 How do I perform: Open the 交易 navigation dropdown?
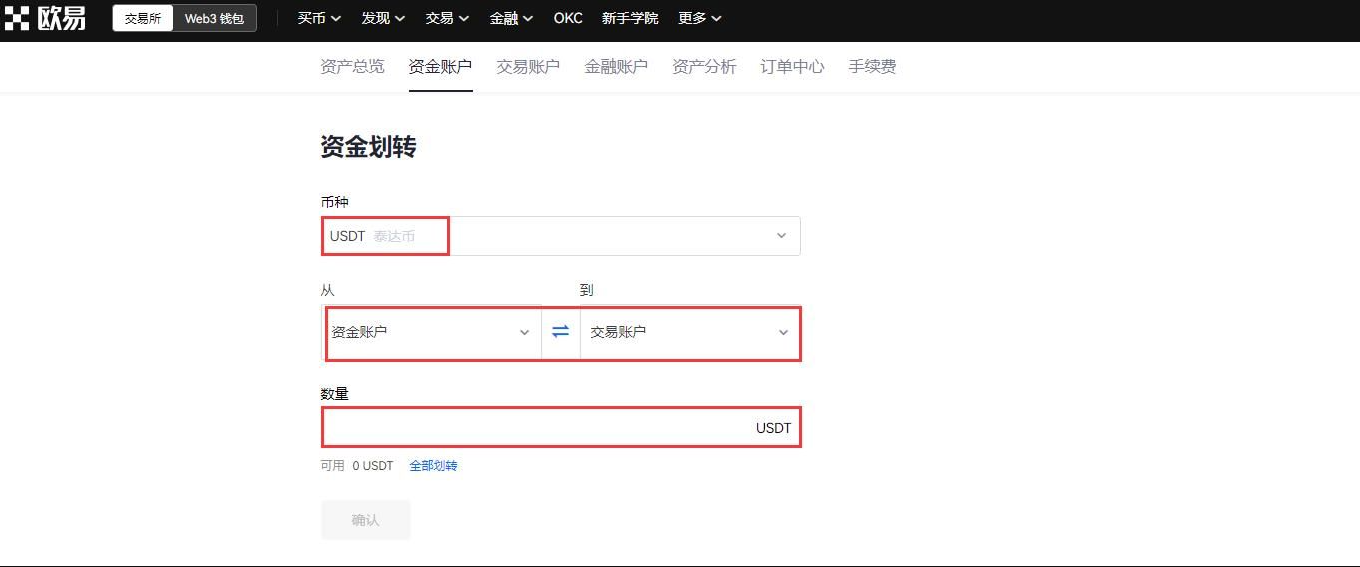coord(447,18)
